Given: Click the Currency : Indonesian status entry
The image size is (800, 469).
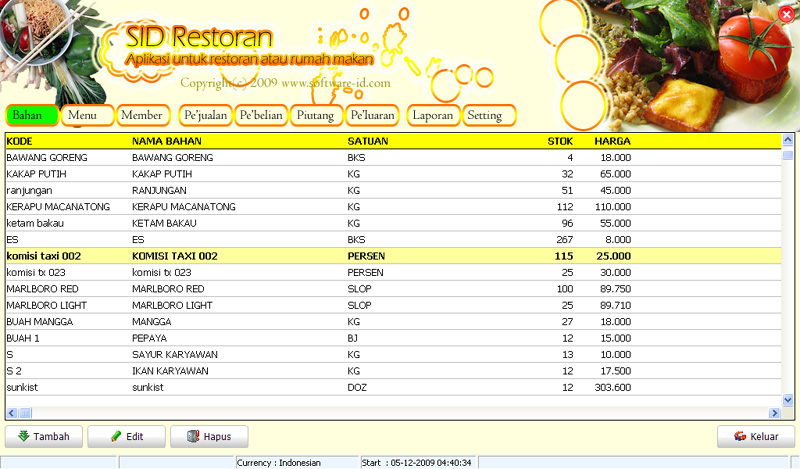Looking at the screenshot, I should [x=279, y=463].
